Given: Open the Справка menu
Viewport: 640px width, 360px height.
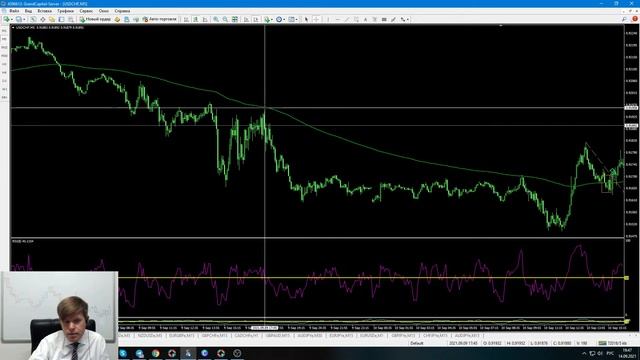Looking at the screenshot, I should (122, 11).
